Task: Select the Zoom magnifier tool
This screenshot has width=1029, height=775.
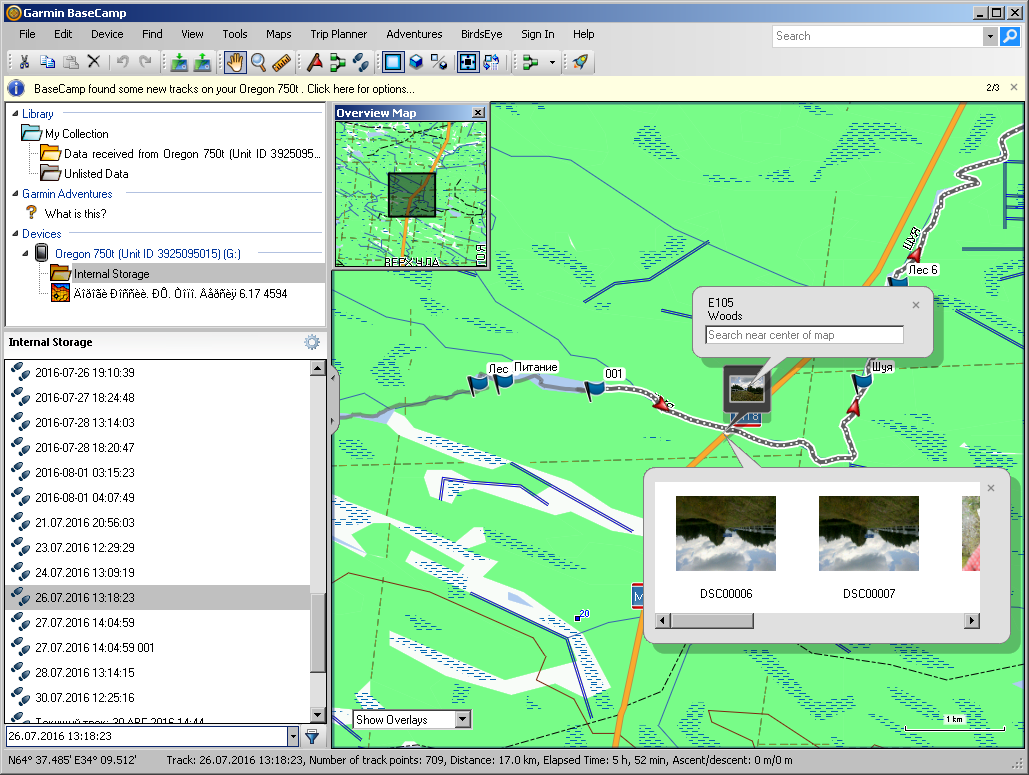Action: coord(258,62)
